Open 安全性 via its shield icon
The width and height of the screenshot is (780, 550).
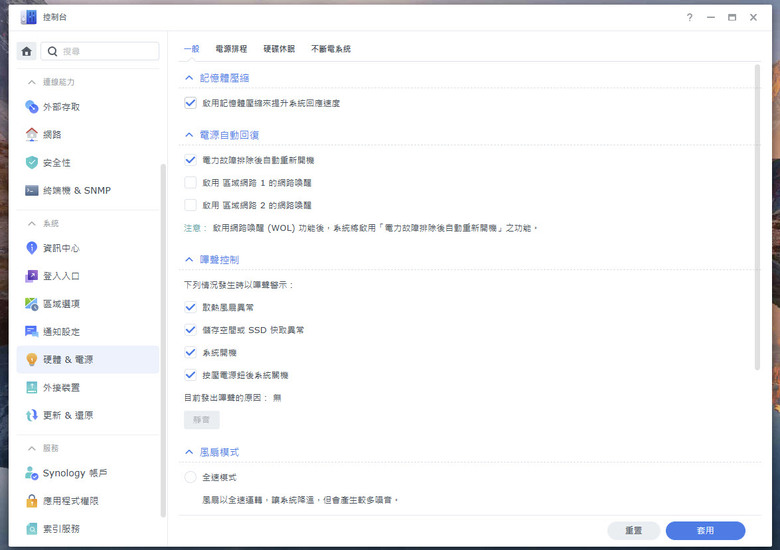pyautogui.click(x=31, y=163)
